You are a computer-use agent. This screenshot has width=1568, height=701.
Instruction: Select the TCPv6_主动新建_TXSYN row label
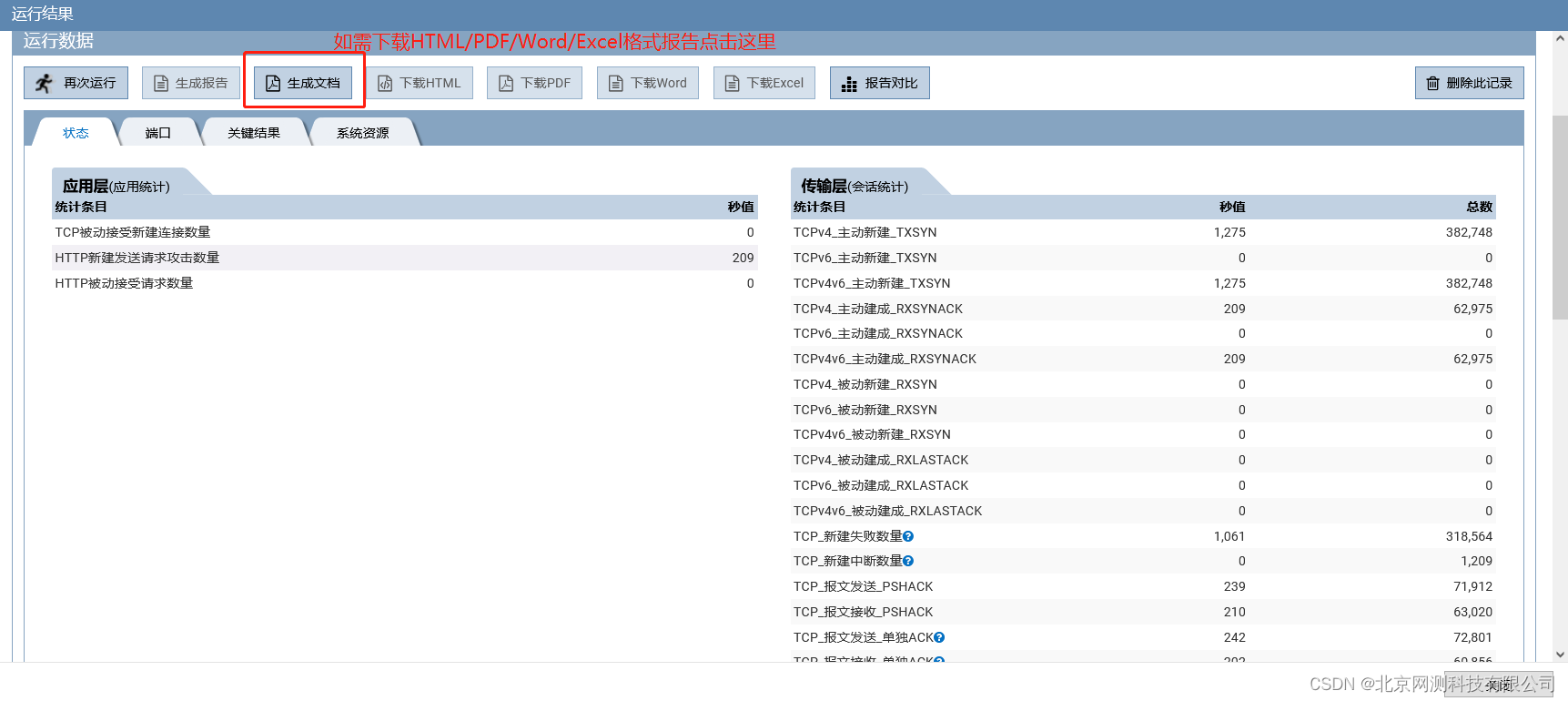[865, 258]
